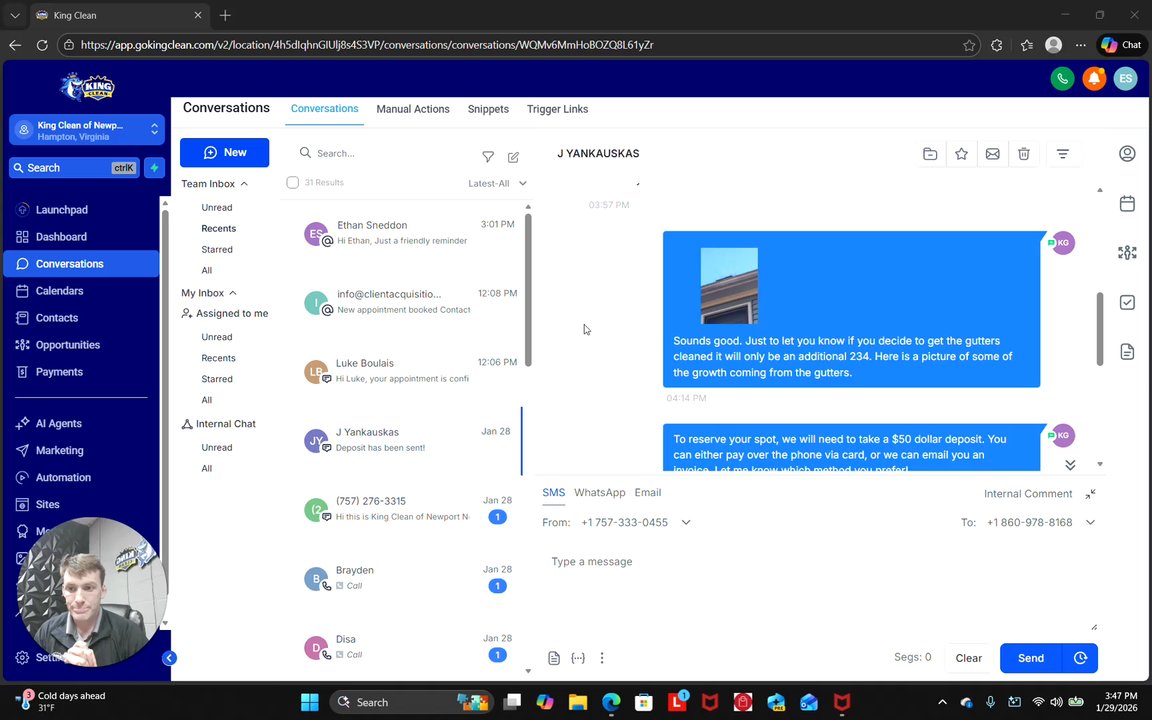Open the task checkmark icon in right panel
1152x720 pixels.
tap(1127, 302)
